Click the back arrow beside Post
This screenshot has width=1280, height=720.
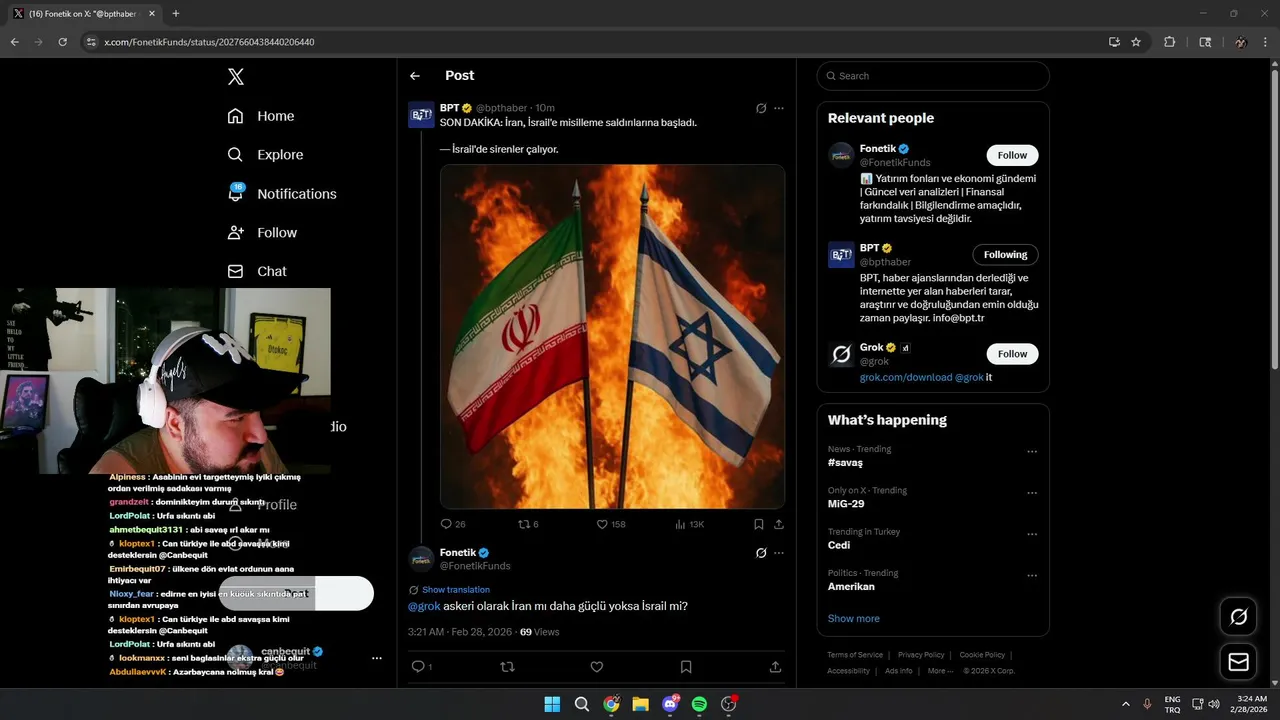(x=415, y=76)
